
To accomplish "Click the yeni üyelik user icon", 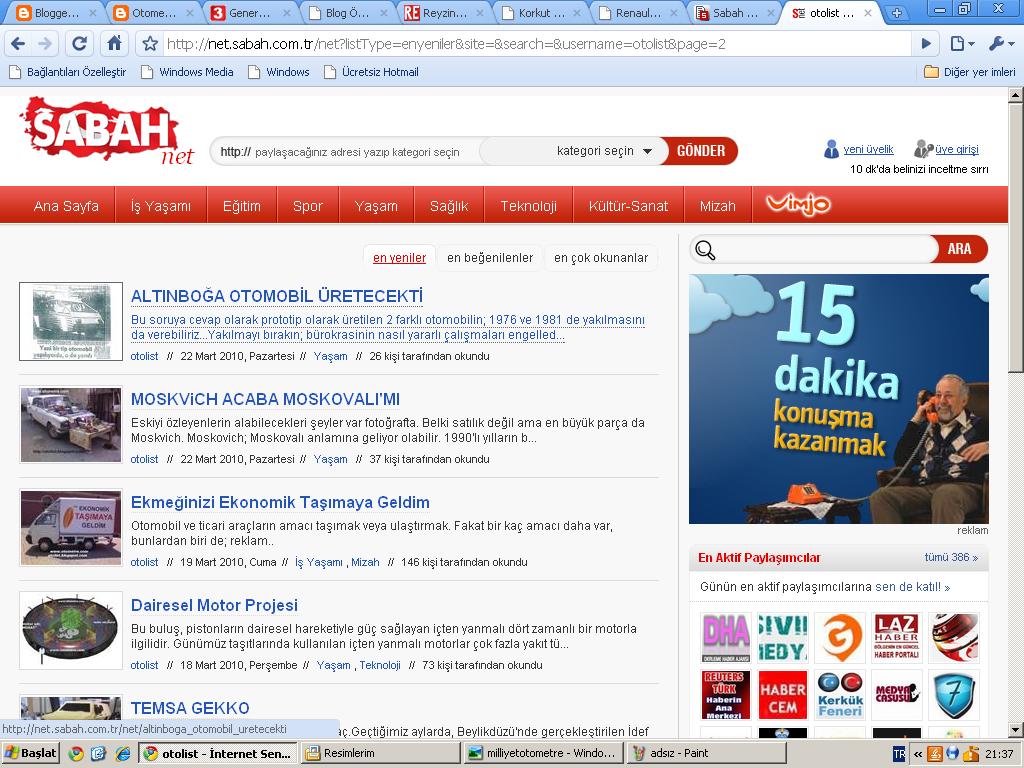I will 831,150.
